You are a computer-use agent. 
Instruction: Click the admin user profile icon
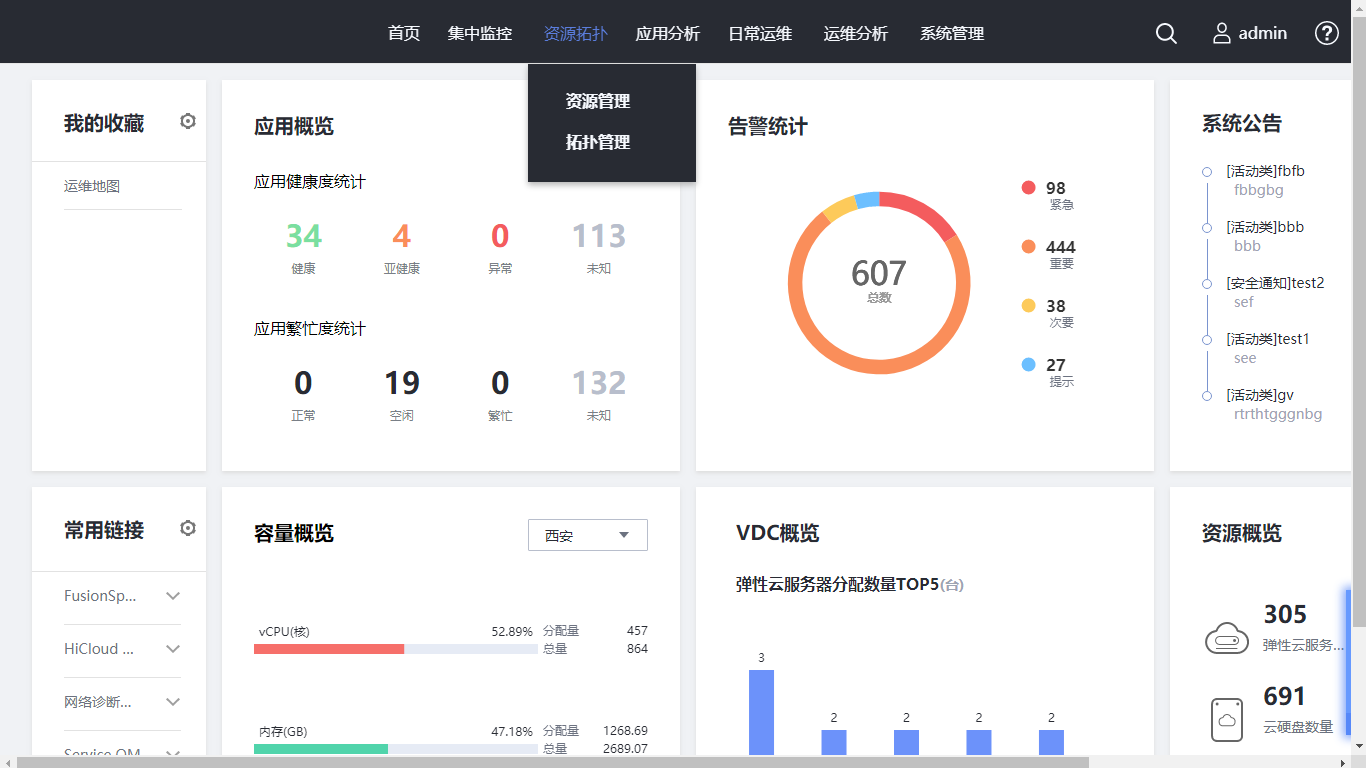click(x=1222, y=33)
